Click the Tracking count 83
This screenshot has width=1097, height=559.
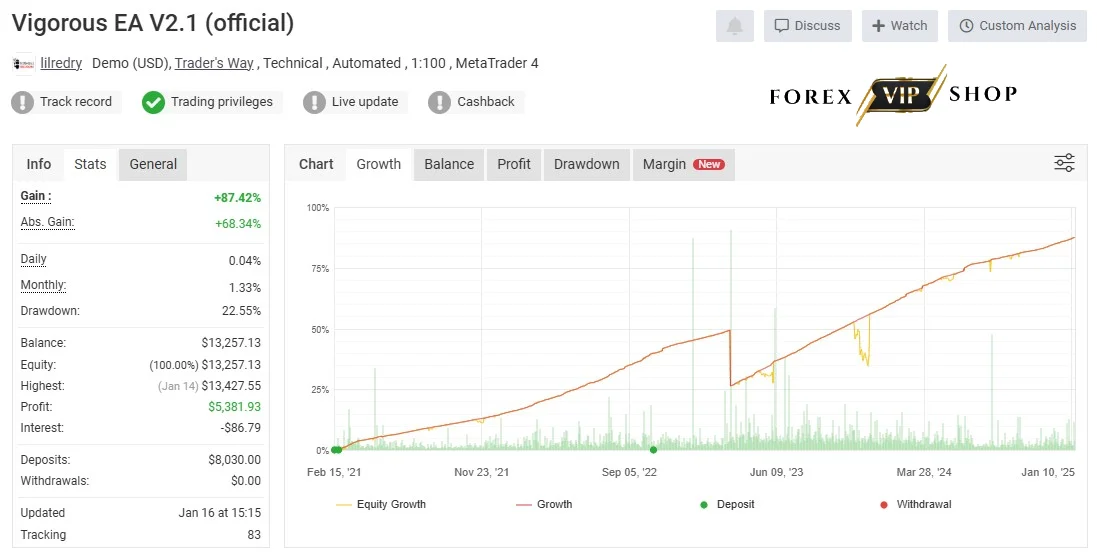click(254, 535)
